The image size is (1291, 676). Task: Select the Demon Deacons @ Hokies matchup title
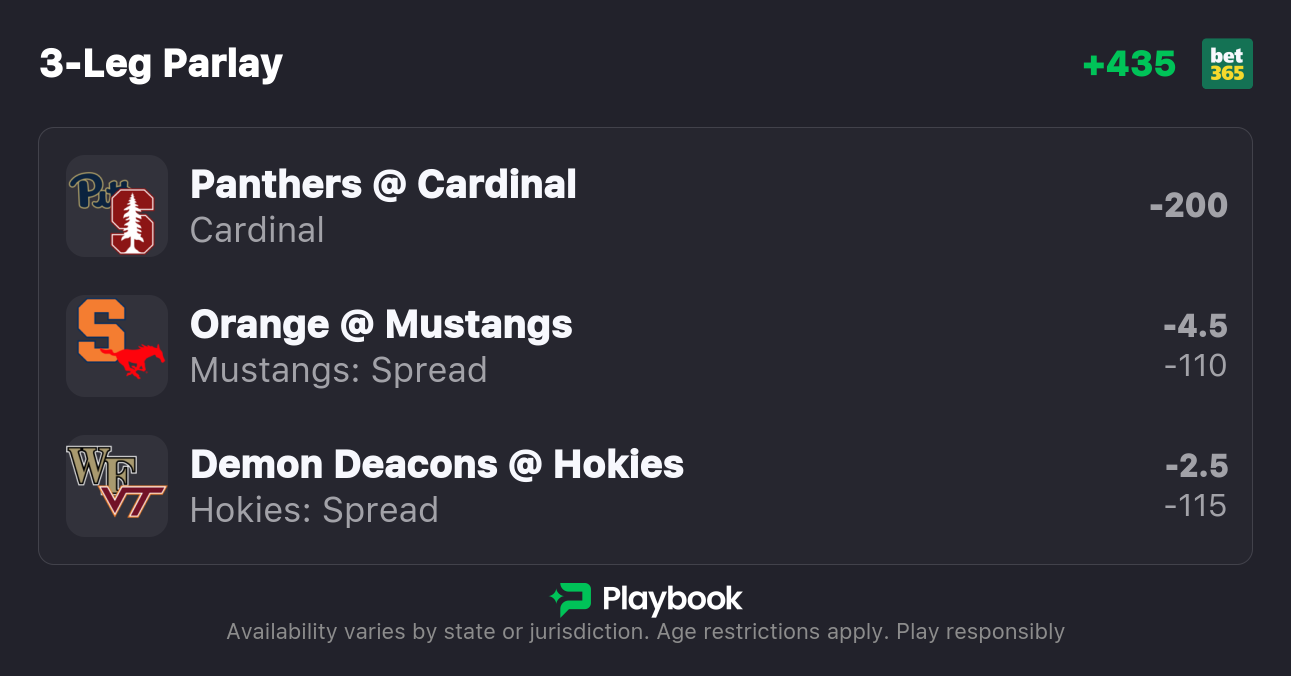pos(437,464)
